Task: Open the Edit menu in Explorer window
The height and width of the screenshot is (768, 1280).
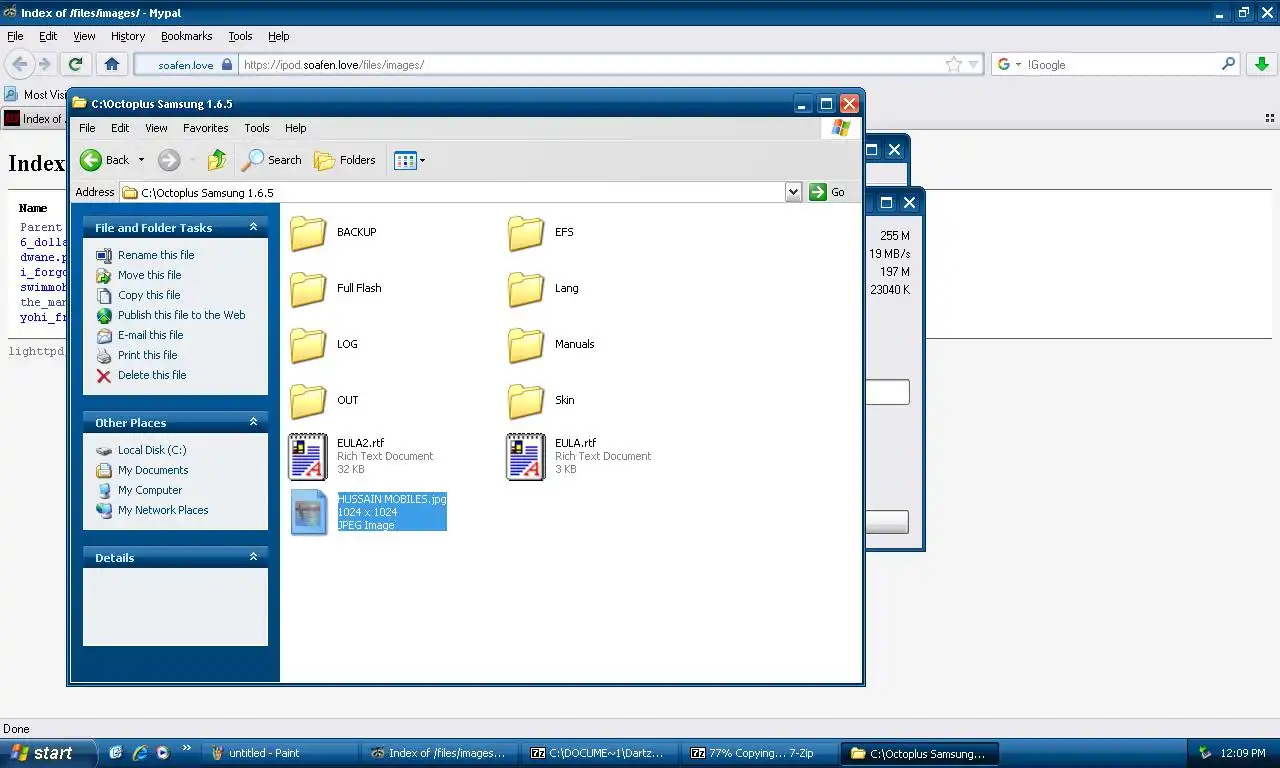Action: coord(120,128)
